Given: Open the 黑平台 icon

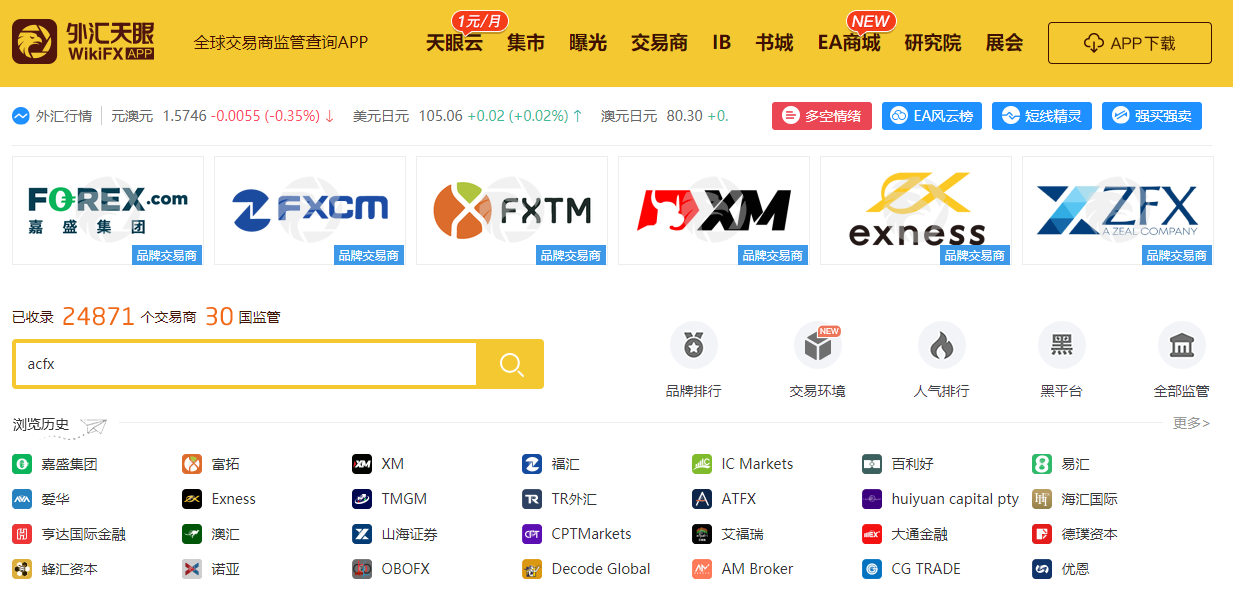Looking at the screenshot, I should click(x=1062, y=346).
